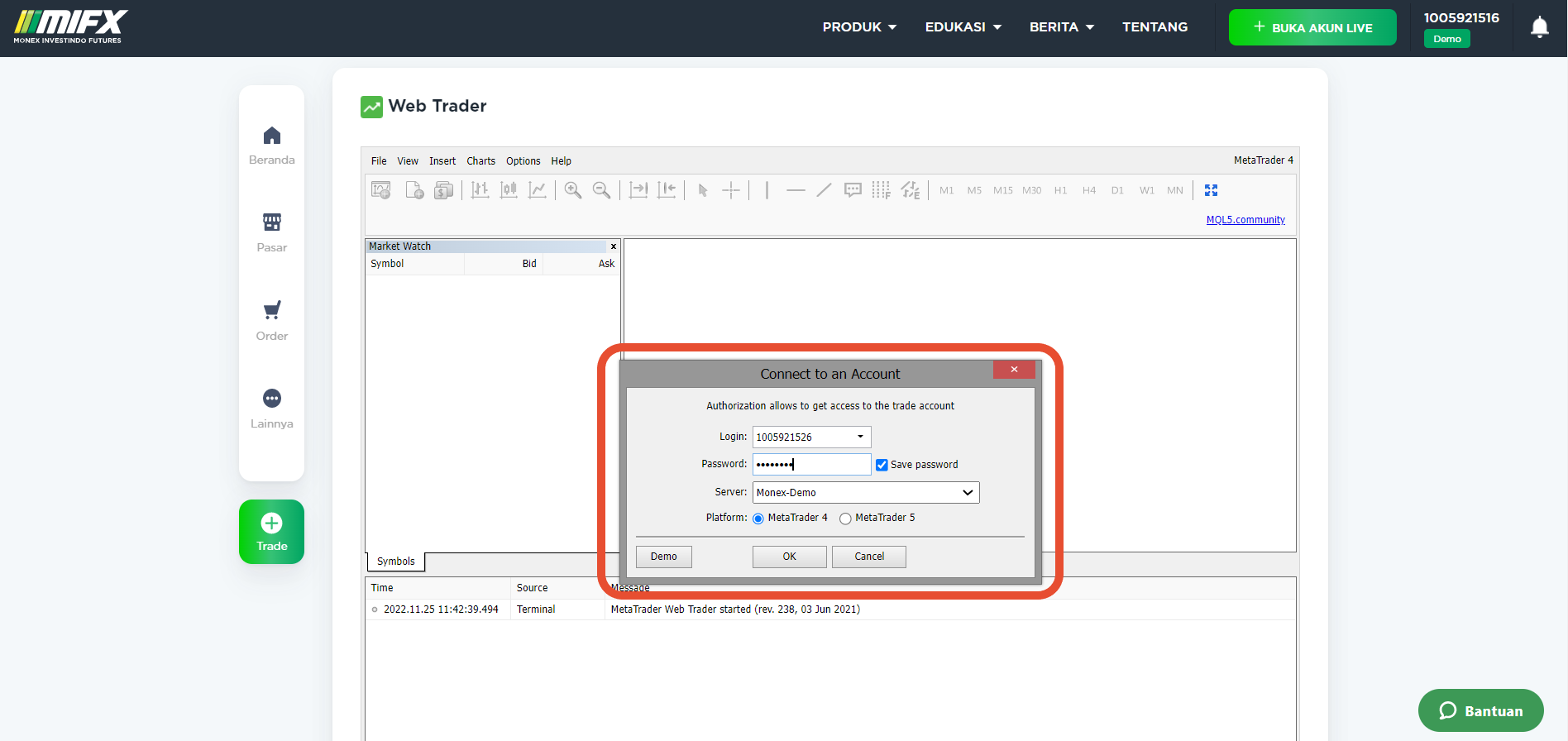The image size is (1568, 741).
Task: Open Beranda home in sidebar
Action: [271, 146]
